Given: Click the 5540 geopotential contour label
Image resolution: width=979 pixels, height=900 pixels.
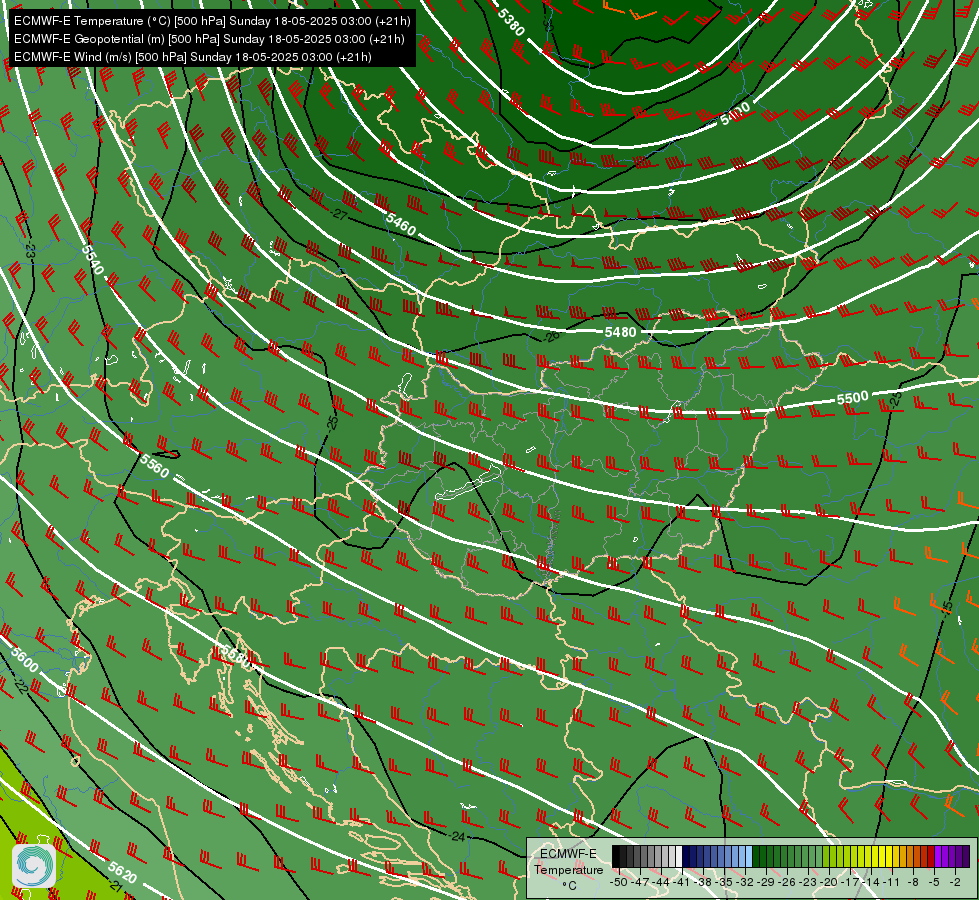Looking at the screenshot, I should point(92,260).
